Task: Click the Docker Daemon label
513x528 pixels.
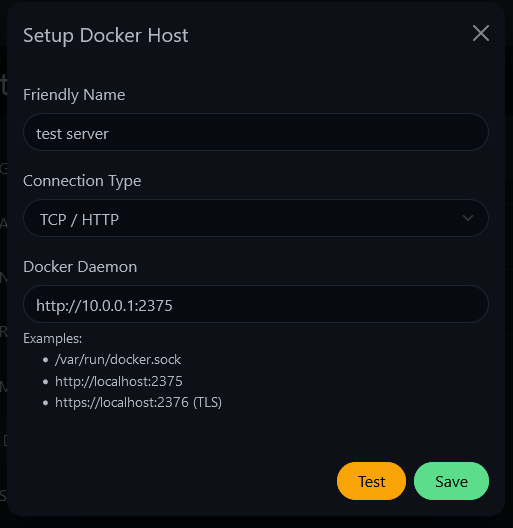Action: [80, 267]
